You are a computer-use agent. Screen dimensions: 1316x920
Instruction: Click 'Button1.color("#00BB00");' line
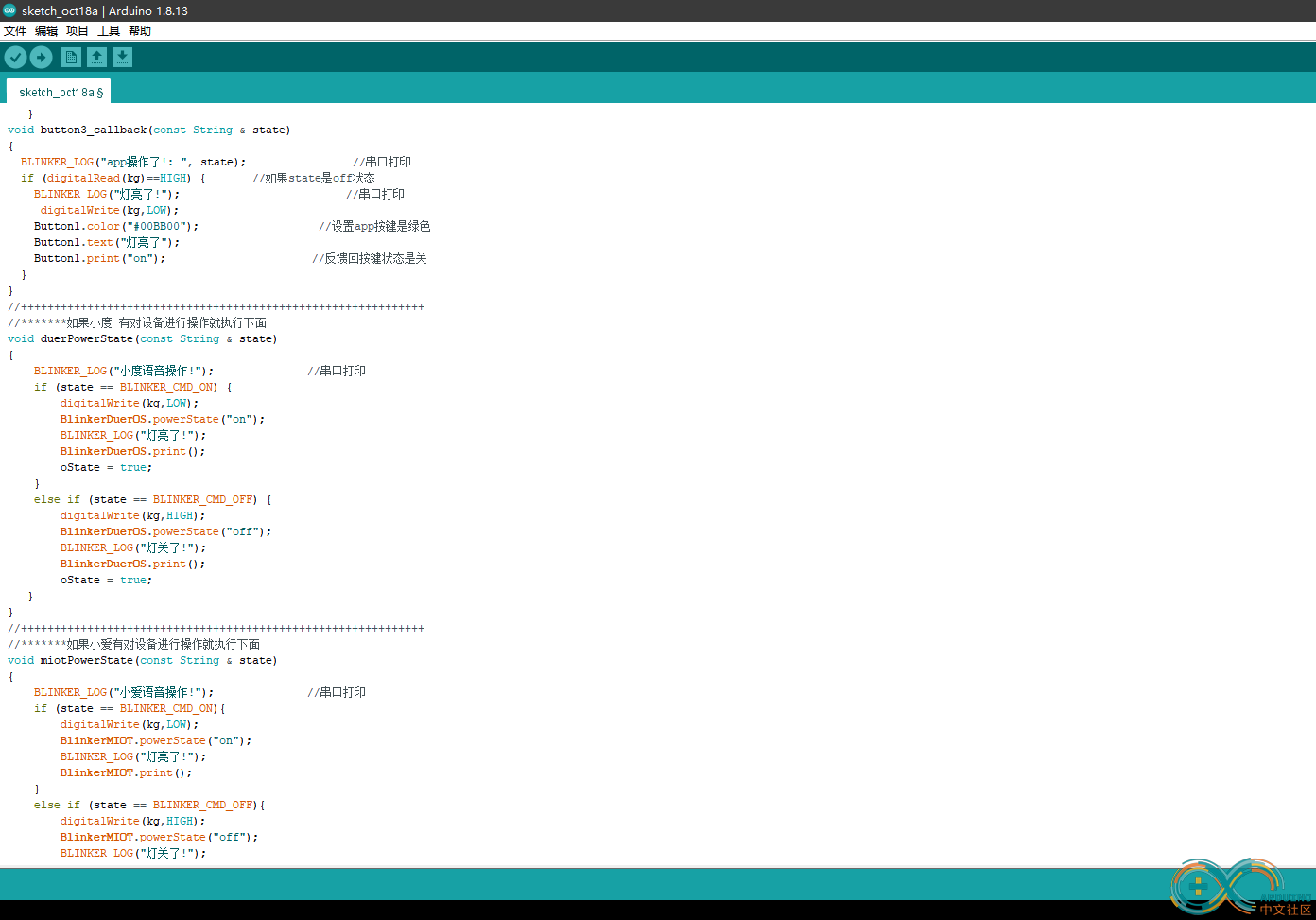(x=116, y=227)
